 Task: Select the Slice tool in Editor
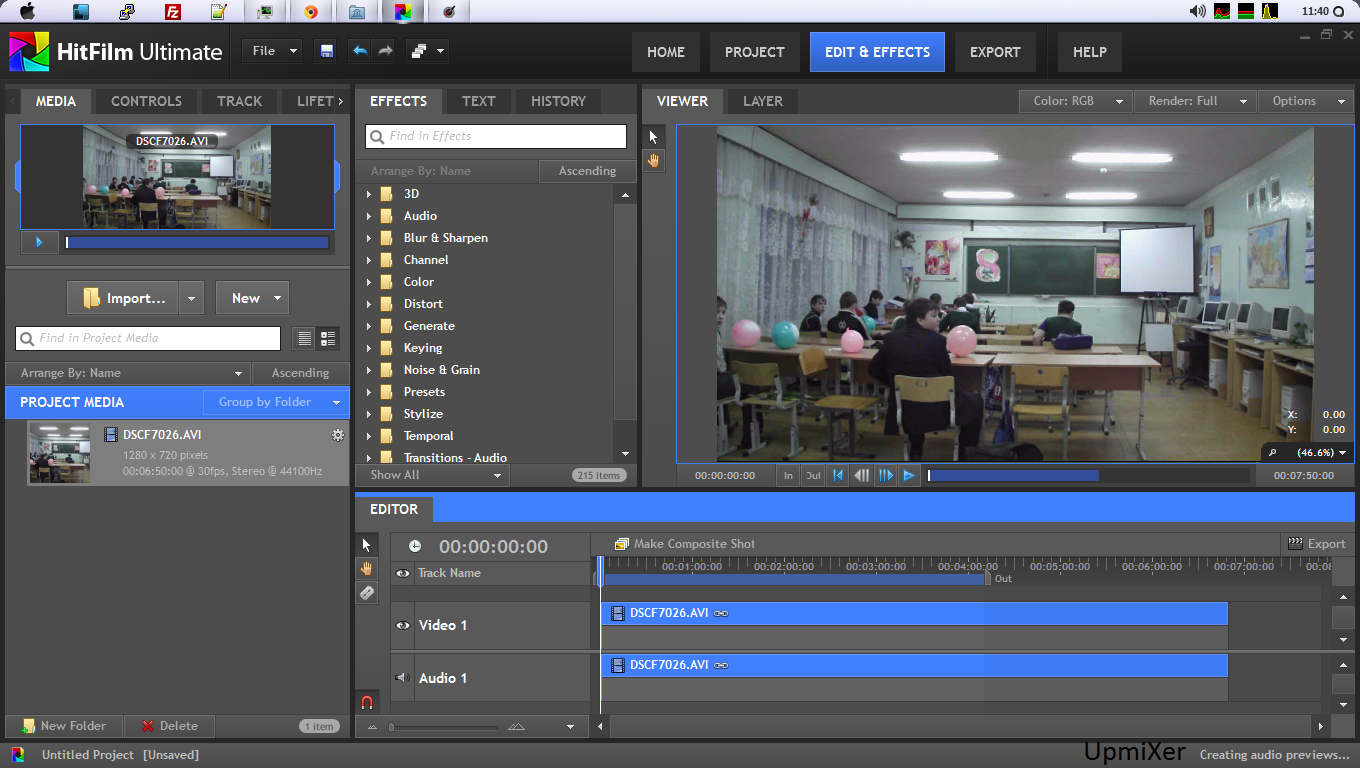click(367, 593)
